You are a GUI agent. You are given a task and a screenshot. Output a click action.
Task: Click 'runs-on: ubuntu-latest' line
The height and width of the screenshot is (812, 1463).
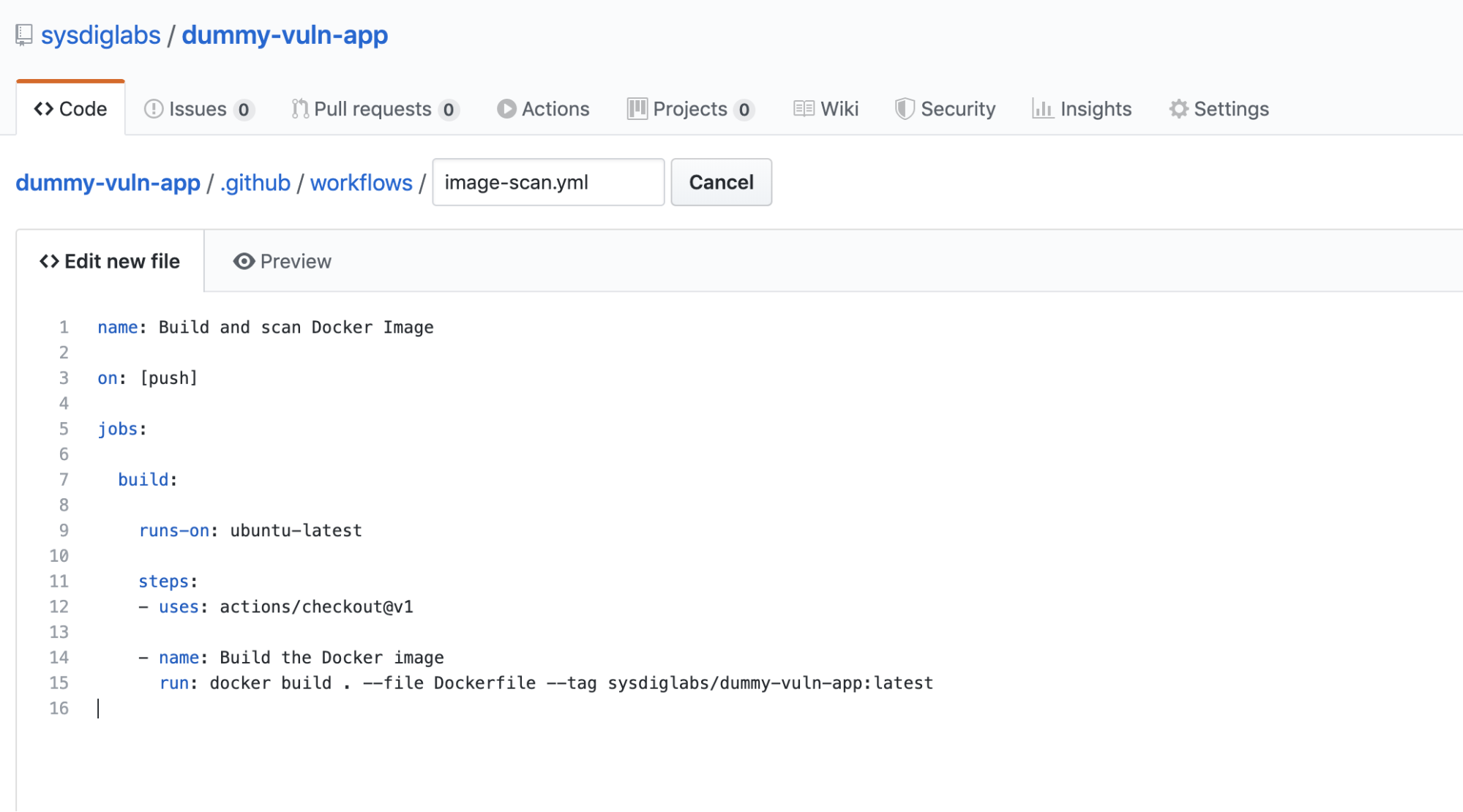click(x=250, y=530)
